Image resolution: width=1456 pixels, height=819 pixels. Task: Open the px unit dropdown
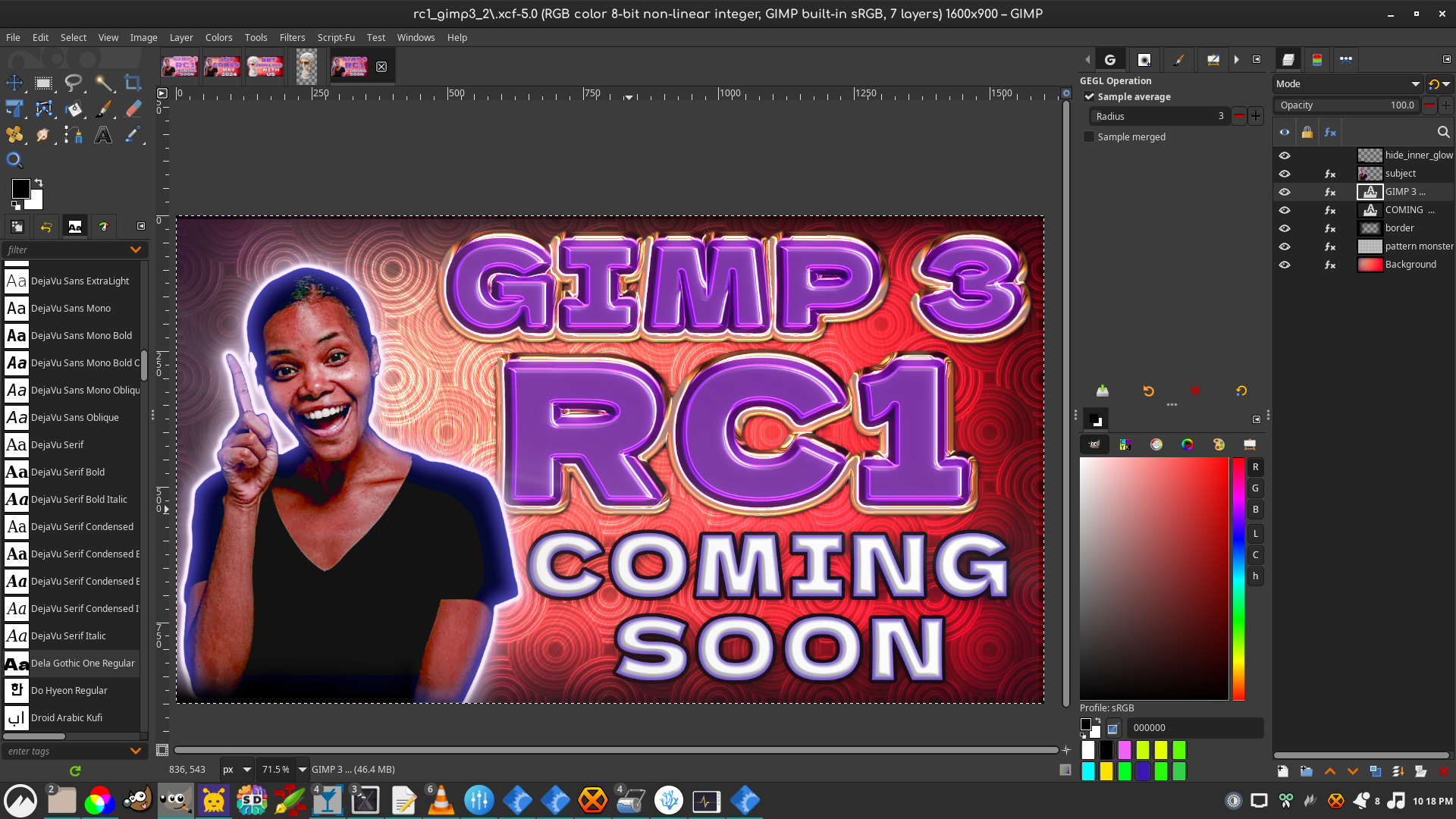click(x=237, y=769)
